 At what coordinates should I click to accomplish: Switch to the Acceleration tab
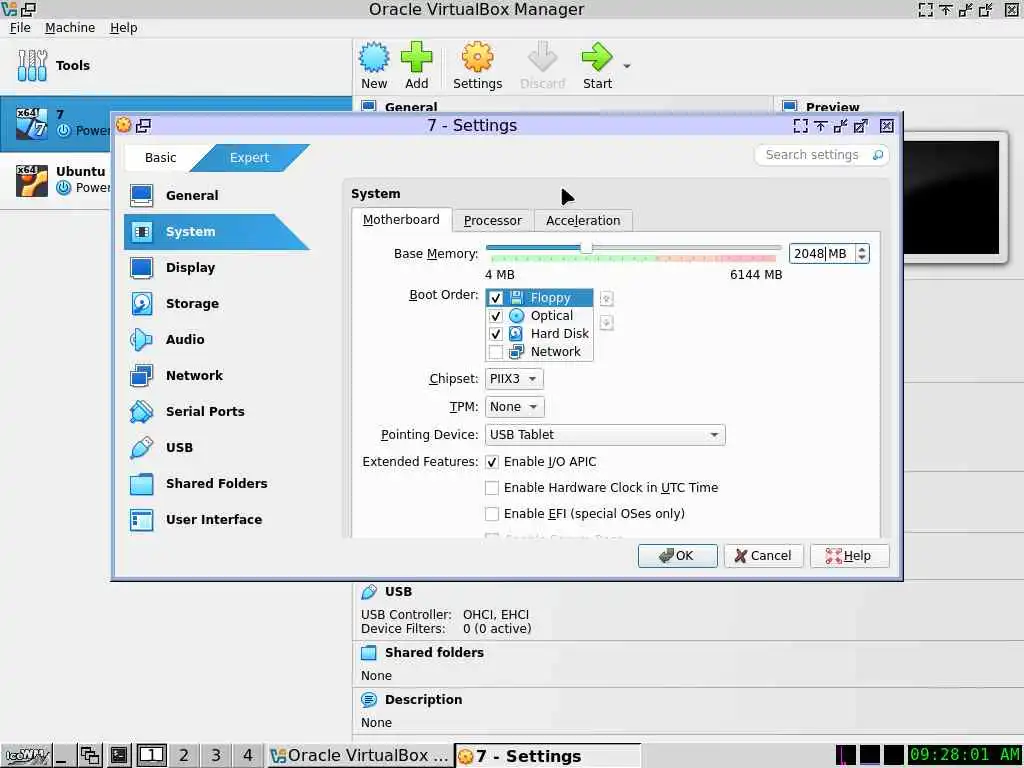click(583, 221)
